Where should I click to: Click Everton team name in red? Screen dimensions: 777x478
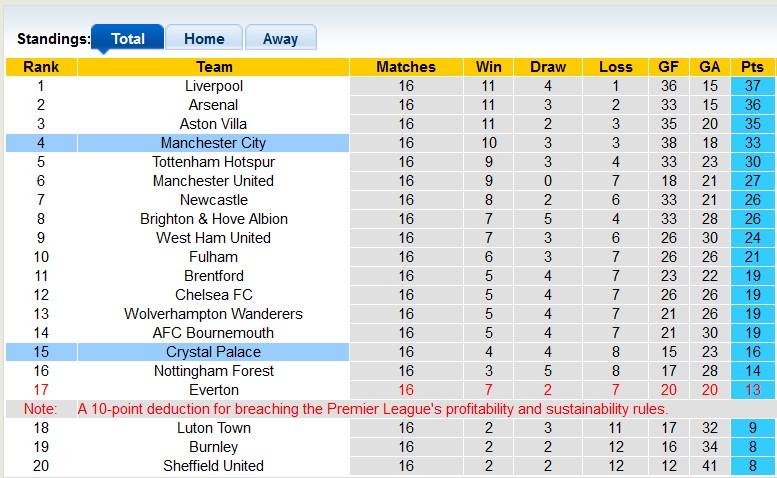coord(213,390)
